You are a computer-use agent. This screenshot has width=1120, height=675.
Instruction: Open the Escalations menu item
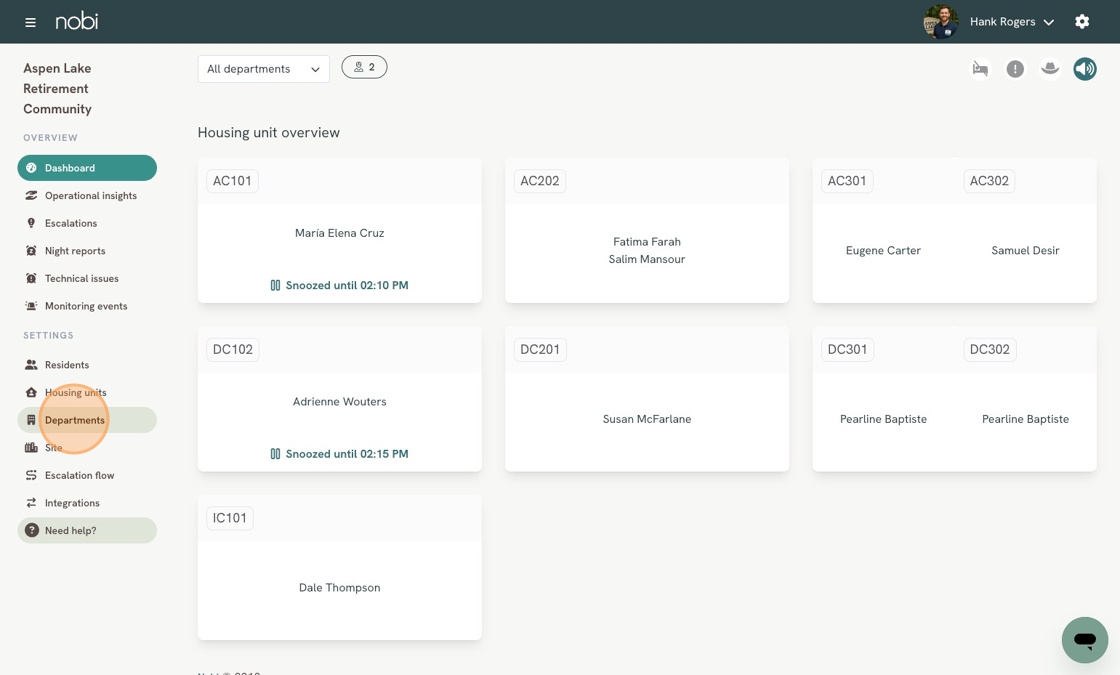(71, 223)
